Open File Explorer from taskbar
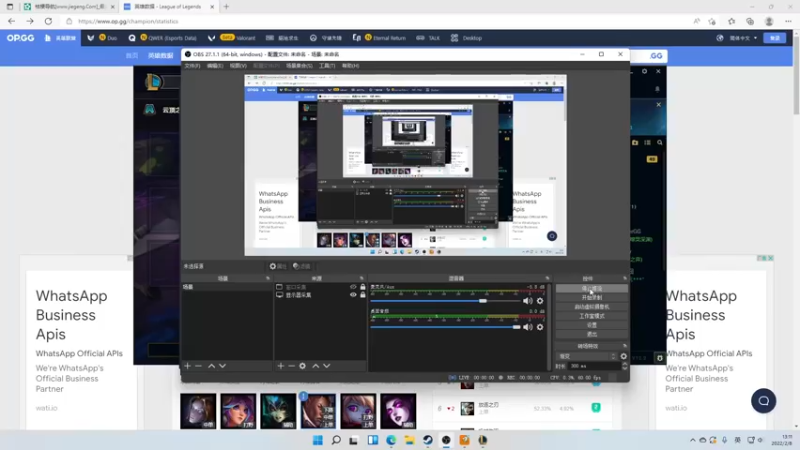Screen dimensions: 800x450 pyautogui.click(x=409, y=440)
